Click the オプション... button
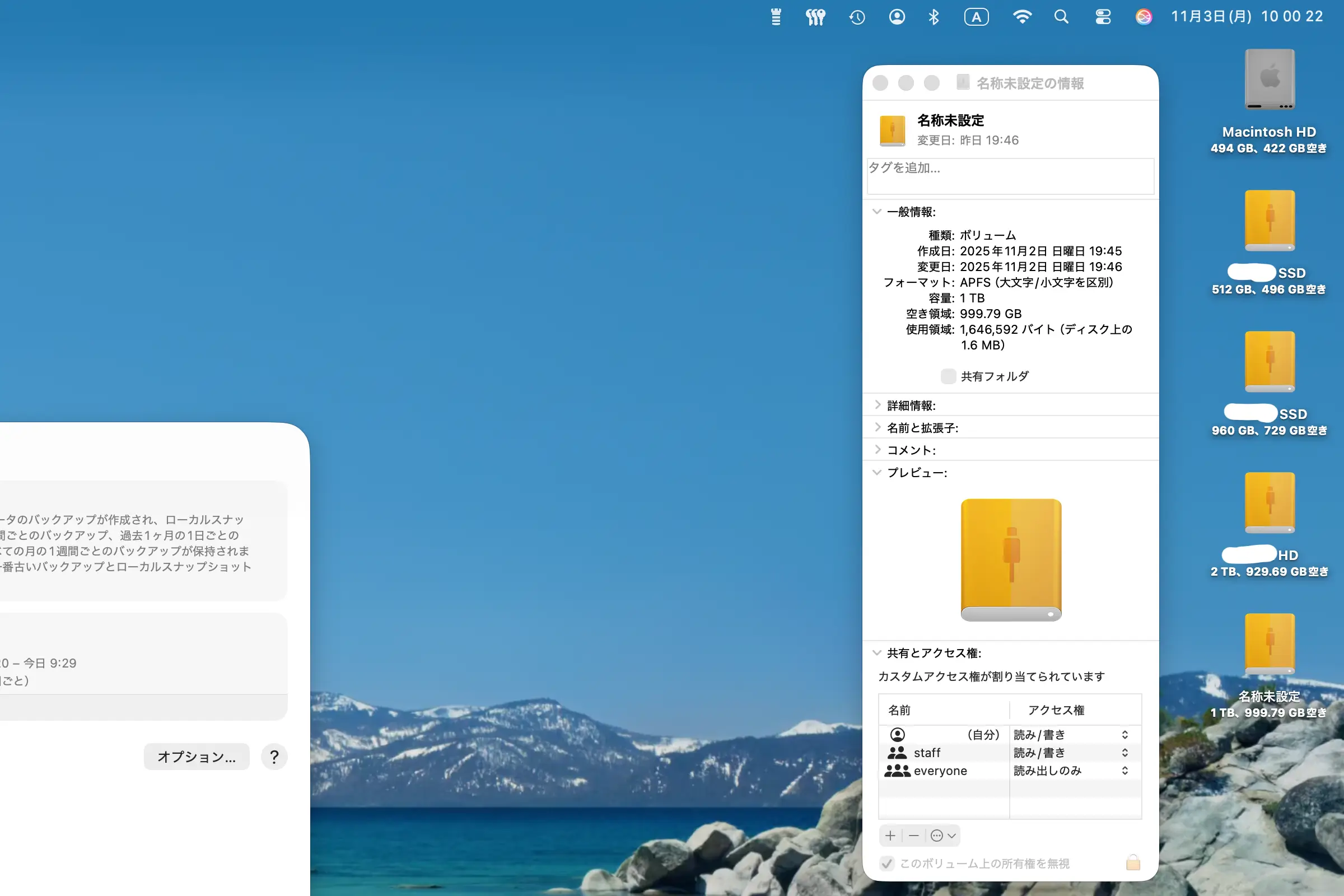This screenshot has height=896, width=1344. [x=197, y=757]
